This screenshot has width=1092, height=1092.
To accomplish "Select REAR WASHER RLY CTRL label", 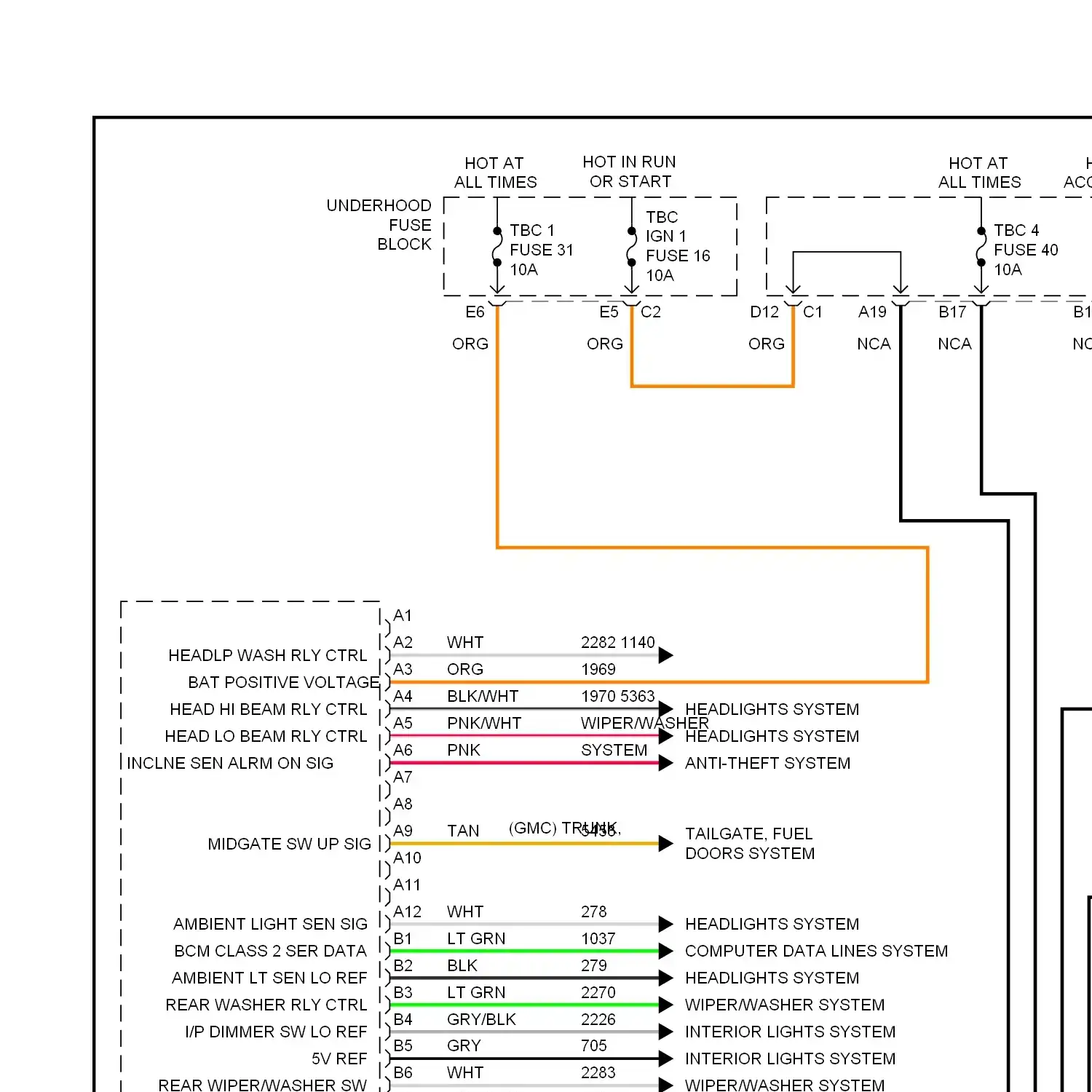I will coord(266,1005).
